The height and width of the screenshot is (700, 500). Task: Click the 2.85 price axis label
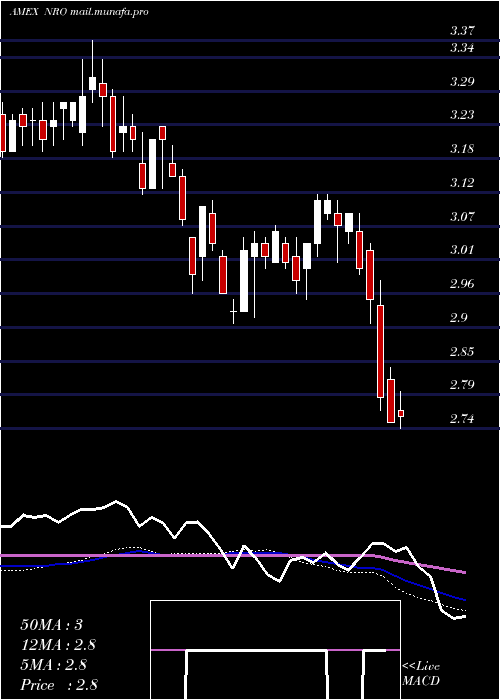462,351
